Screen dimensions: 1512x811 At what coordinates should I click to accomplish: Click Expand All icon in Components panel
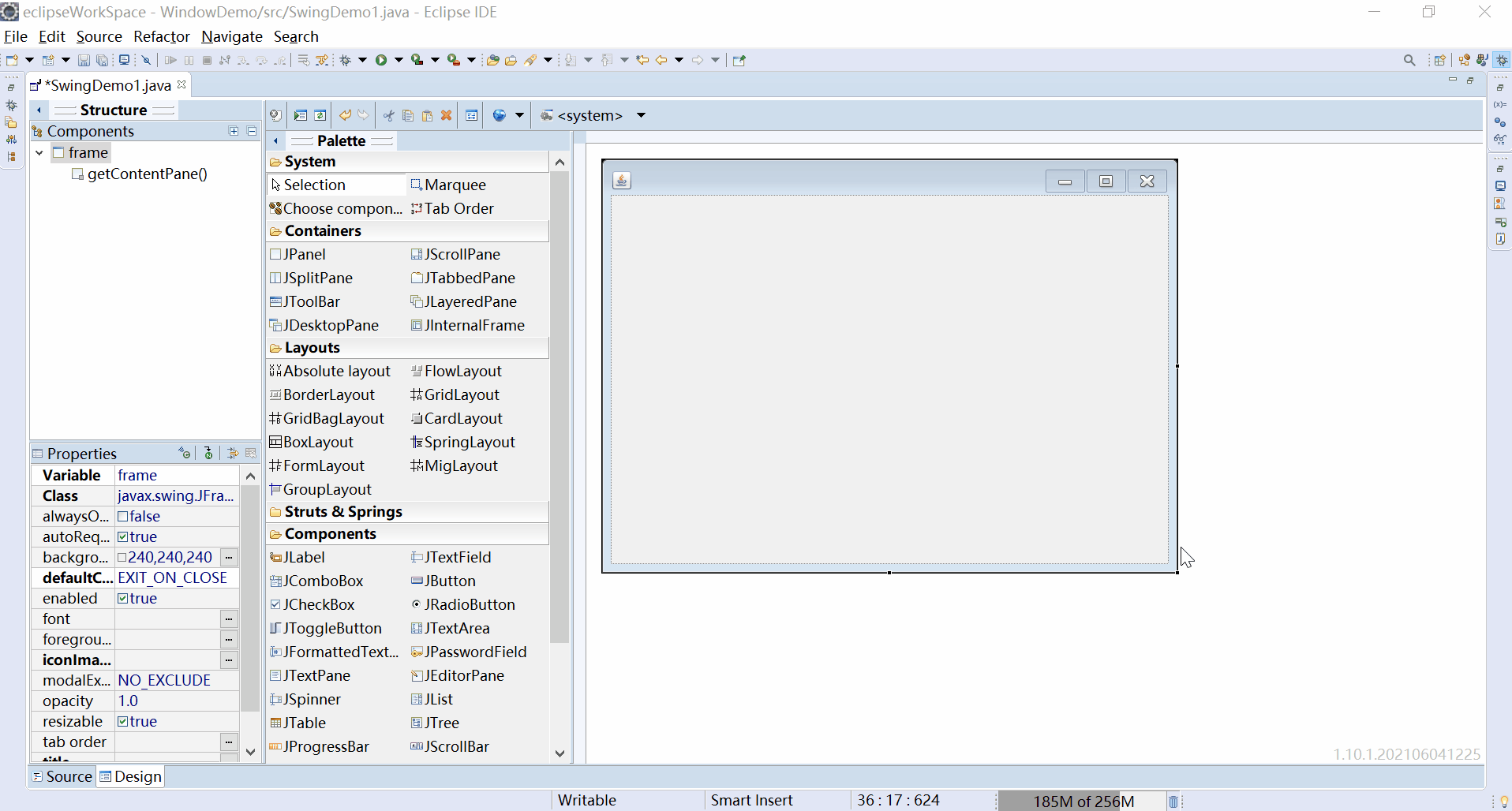point(234,131)
